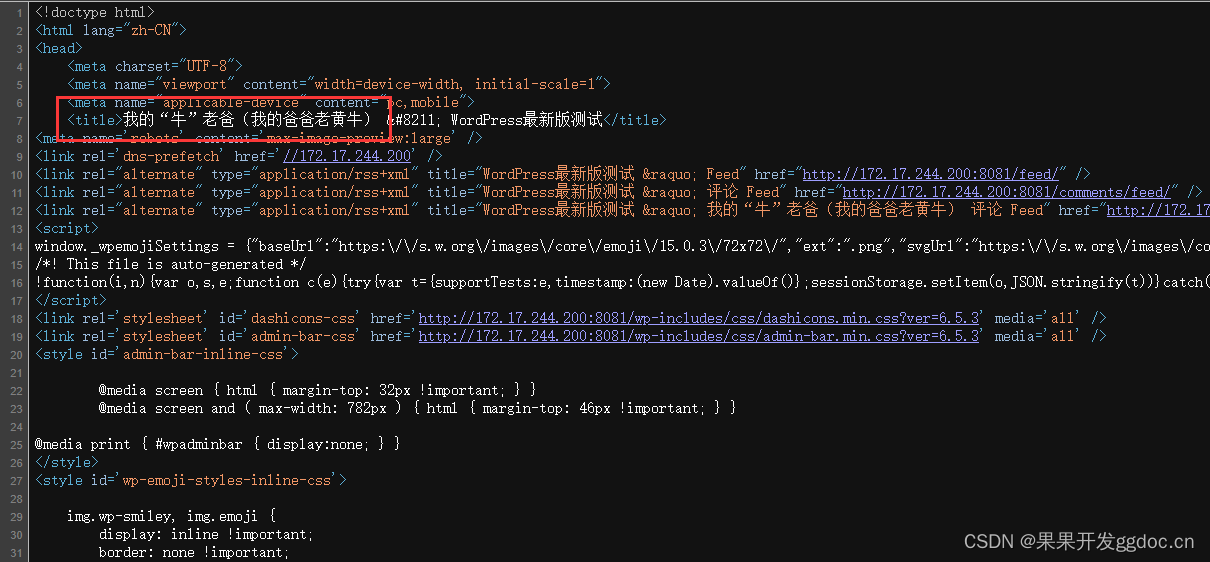Click line number 24 in the gutter
This screenshot has width=1210, height=562.
click(18, 426)
